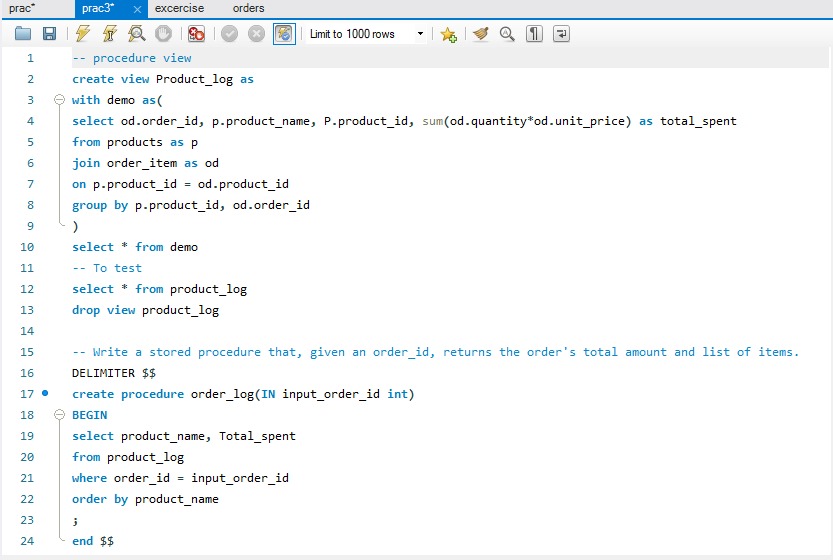This screenshot has height=560, width=833.
Task: Click 'join order_item as od' line
Action: coord(146,163)
